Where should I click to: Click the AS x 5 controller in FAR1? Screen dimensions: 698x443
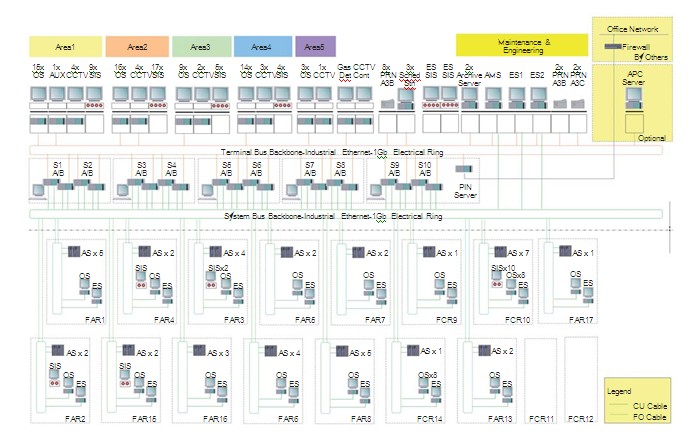[x=73, y=252]
